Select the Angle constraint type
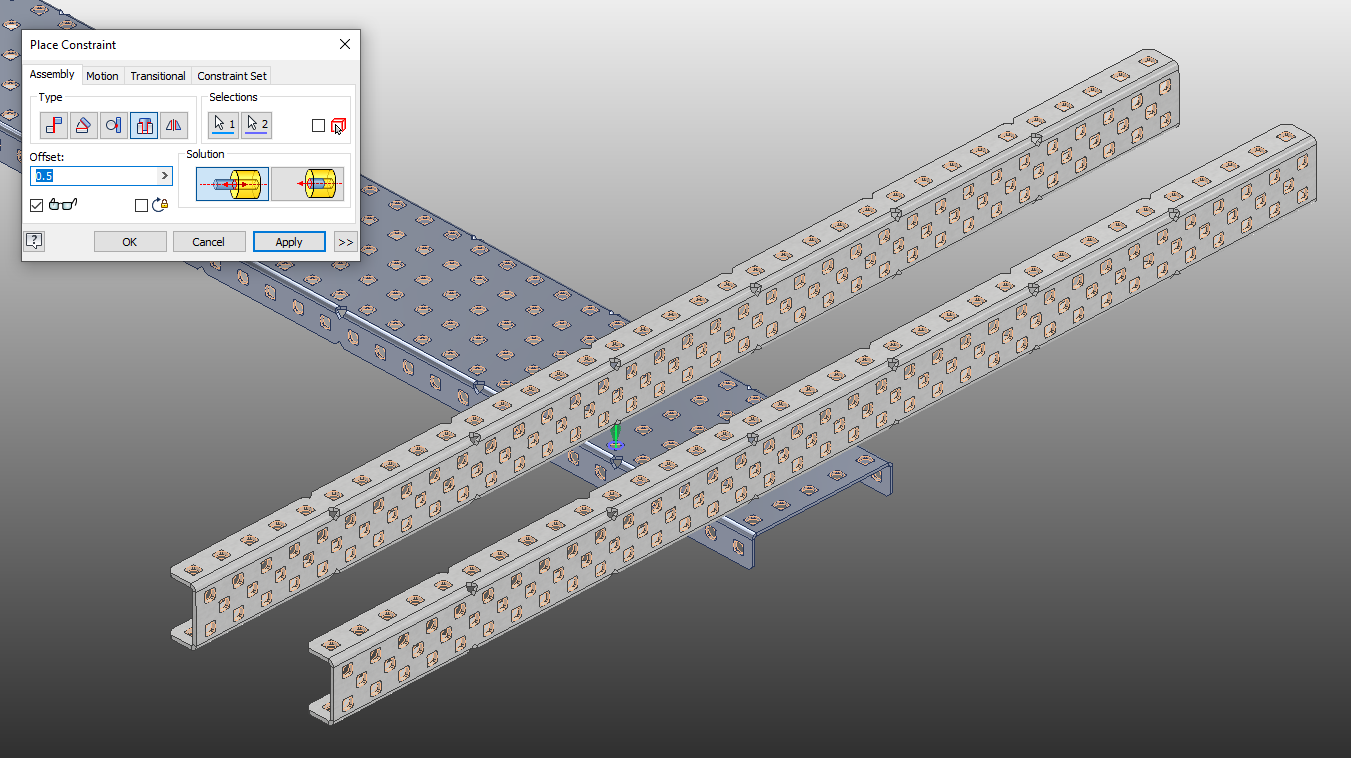The width and height of the screenshot is (1351, 758). 84,125
